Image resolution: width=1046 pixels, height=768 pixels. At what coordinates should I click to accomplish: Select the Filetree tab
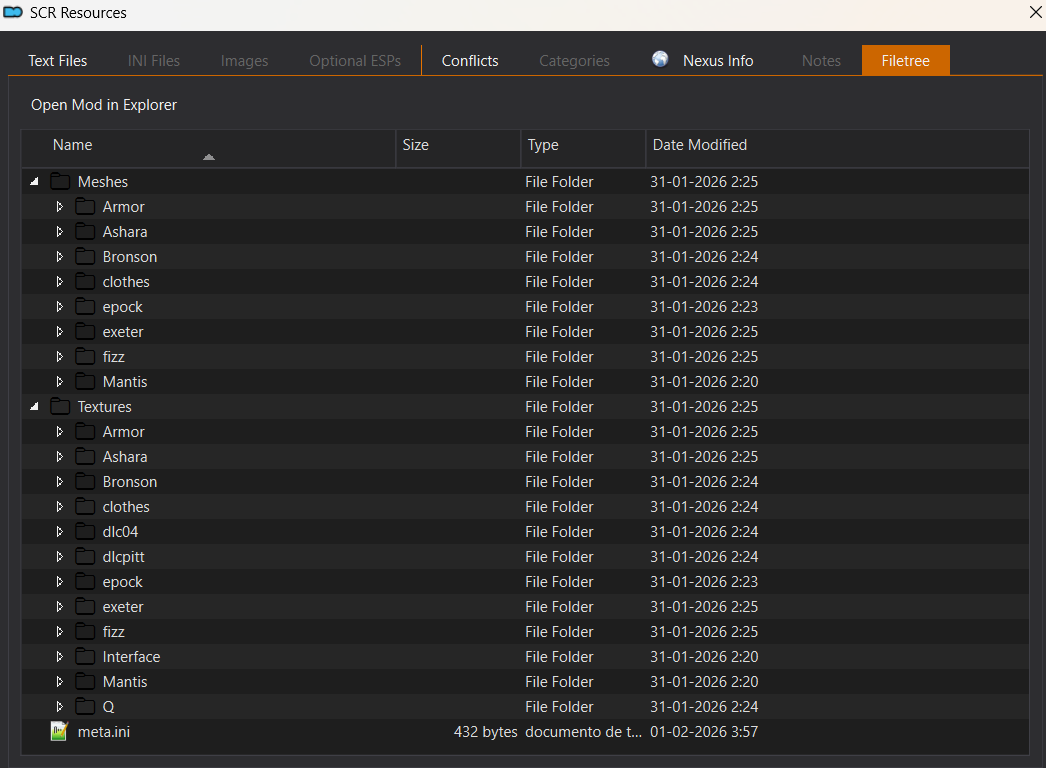pyautogui.click(x=905, y=61)
